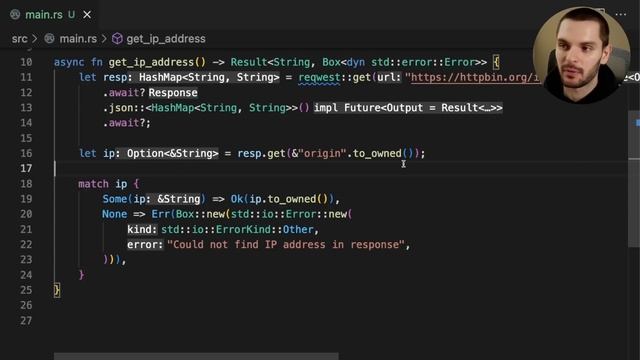The height and width of the screenshot is (360, 640).
Task: Click the match keyword on line 18
Action: [93, 184]
